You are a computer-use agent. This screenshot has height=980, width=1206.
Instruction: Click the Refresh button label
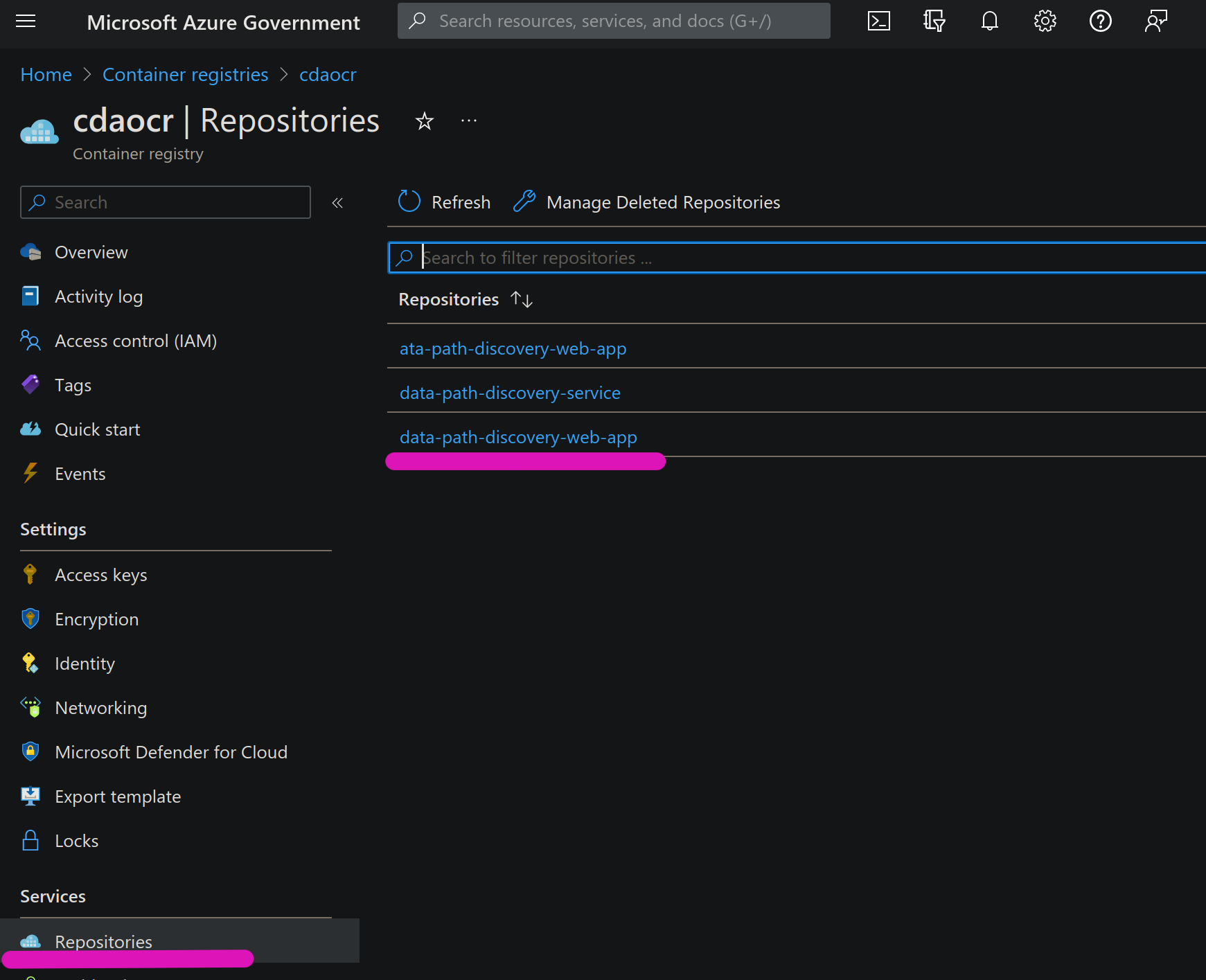tap(461, 202)
